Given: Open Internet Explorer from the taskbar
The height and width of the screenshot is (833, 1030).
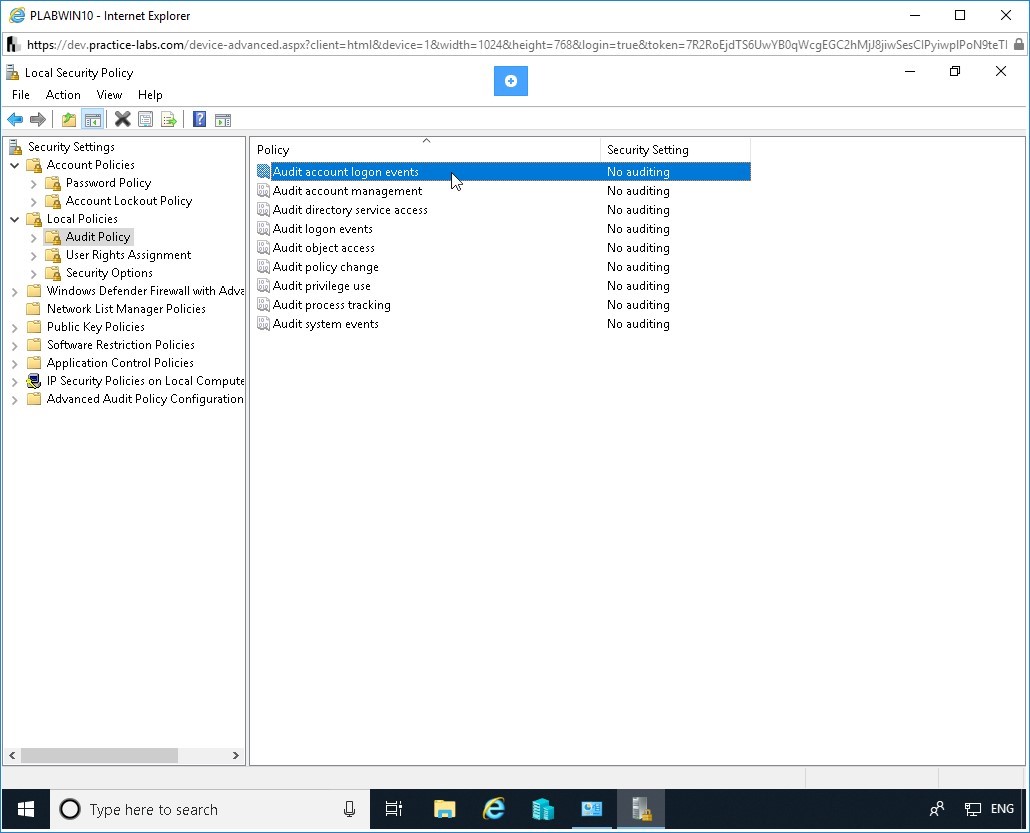Looking at the screenshot, I should (494, 809).
